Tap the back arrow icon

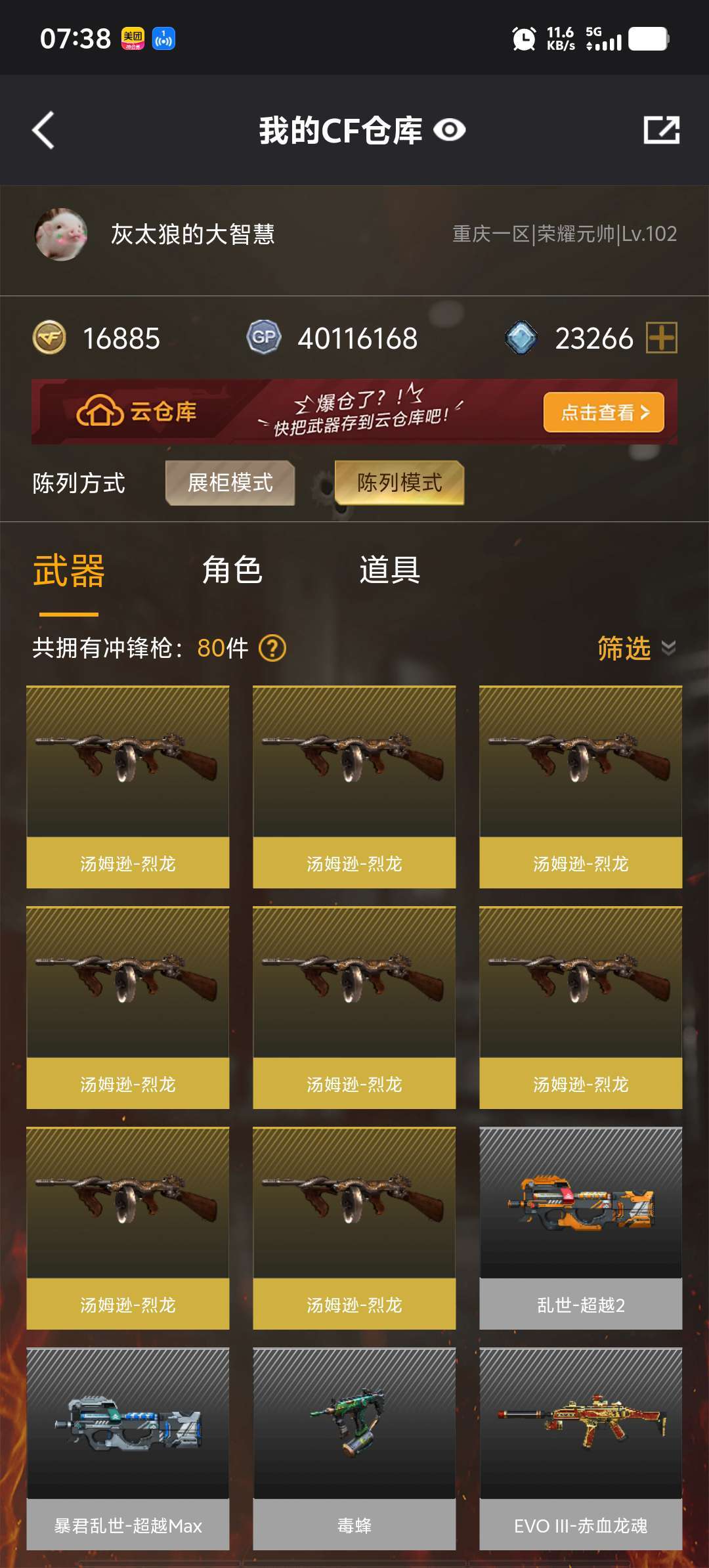tap(43, 130)
